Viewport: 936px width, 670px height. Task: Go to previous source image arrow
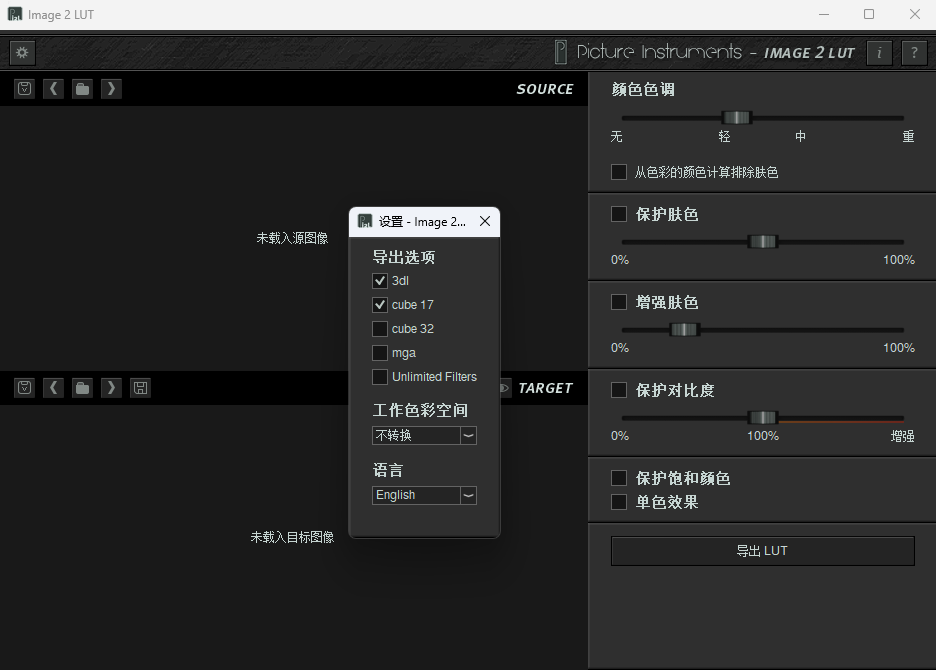54,89
